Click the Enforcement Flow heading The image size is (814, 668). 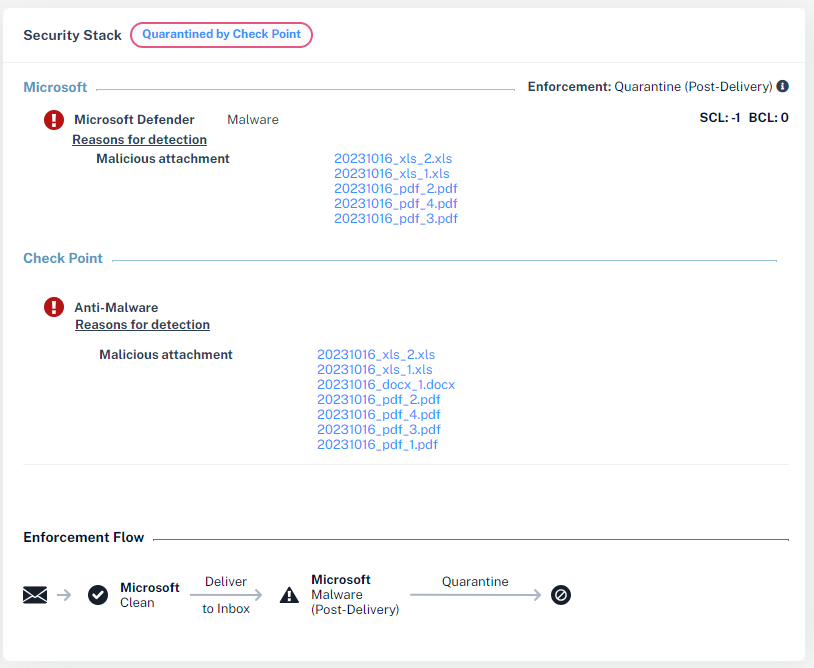click(x=84, y=537)
